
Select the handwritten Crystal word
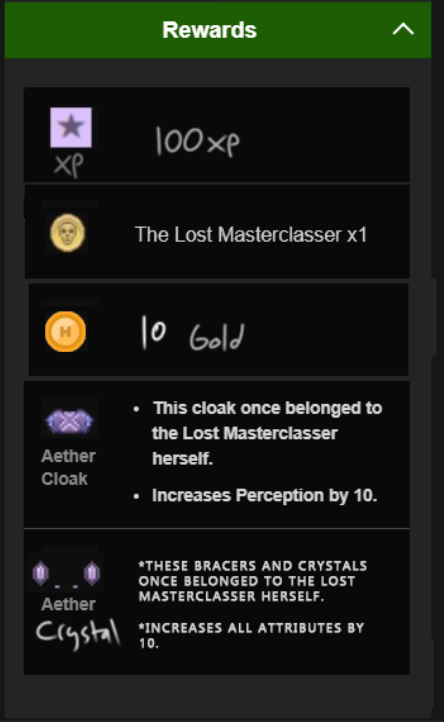coord(78,634)
